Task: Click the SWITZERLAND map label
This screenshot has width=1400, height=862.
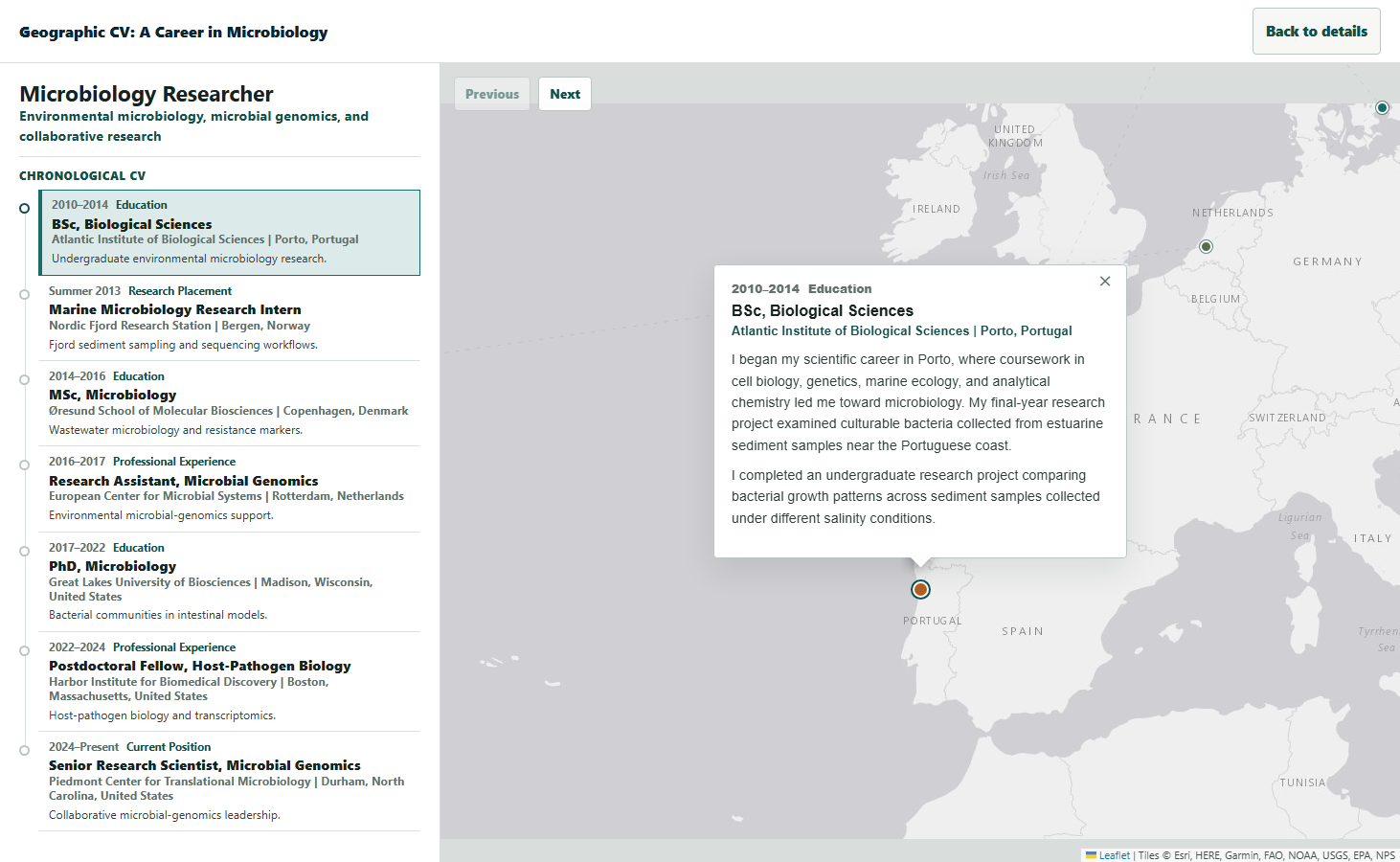Action: pyautogui.click(x=1287, y=418)
